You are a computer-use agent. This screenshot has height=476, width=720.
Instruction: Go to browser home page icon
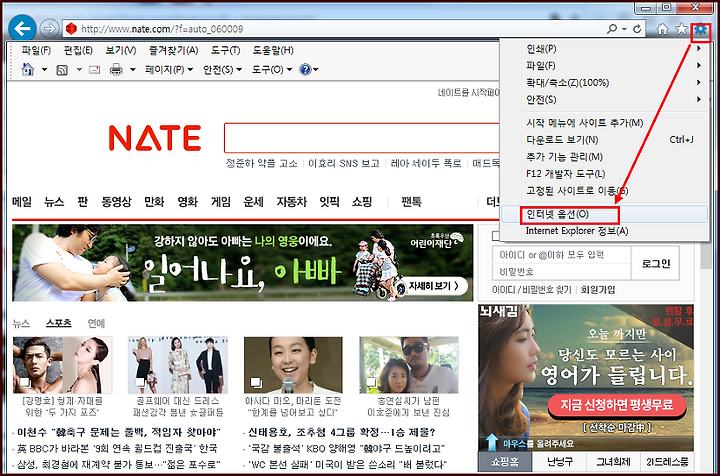[662, 29]
